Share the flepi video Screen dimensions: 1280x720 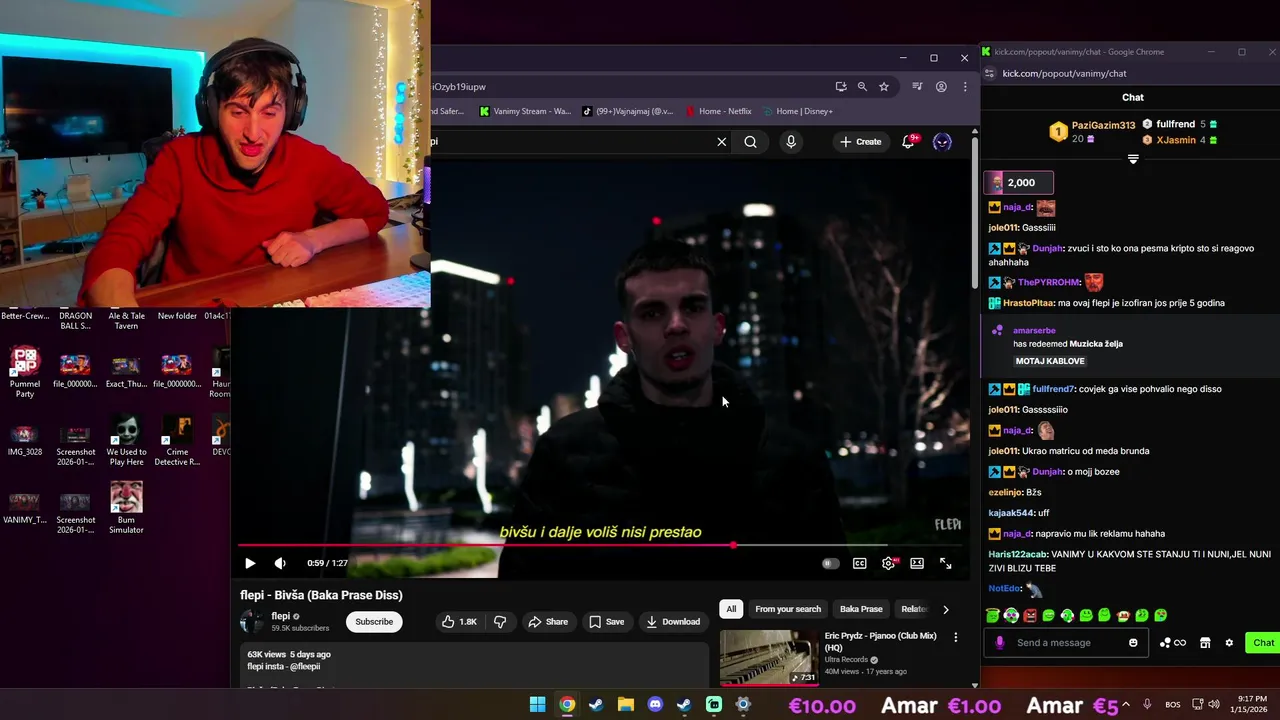point(548,622)
